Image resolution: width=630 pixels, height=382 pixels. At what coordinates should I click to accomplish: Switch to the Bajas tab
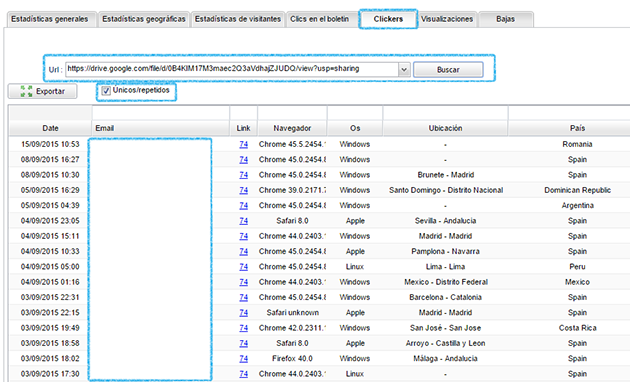click(505, 19)
